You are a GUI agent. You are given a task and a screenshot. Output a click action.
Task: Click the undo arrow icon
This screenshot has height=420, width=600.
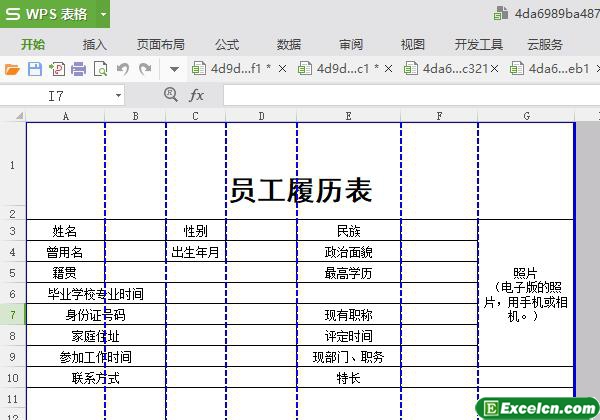point(123,69)
